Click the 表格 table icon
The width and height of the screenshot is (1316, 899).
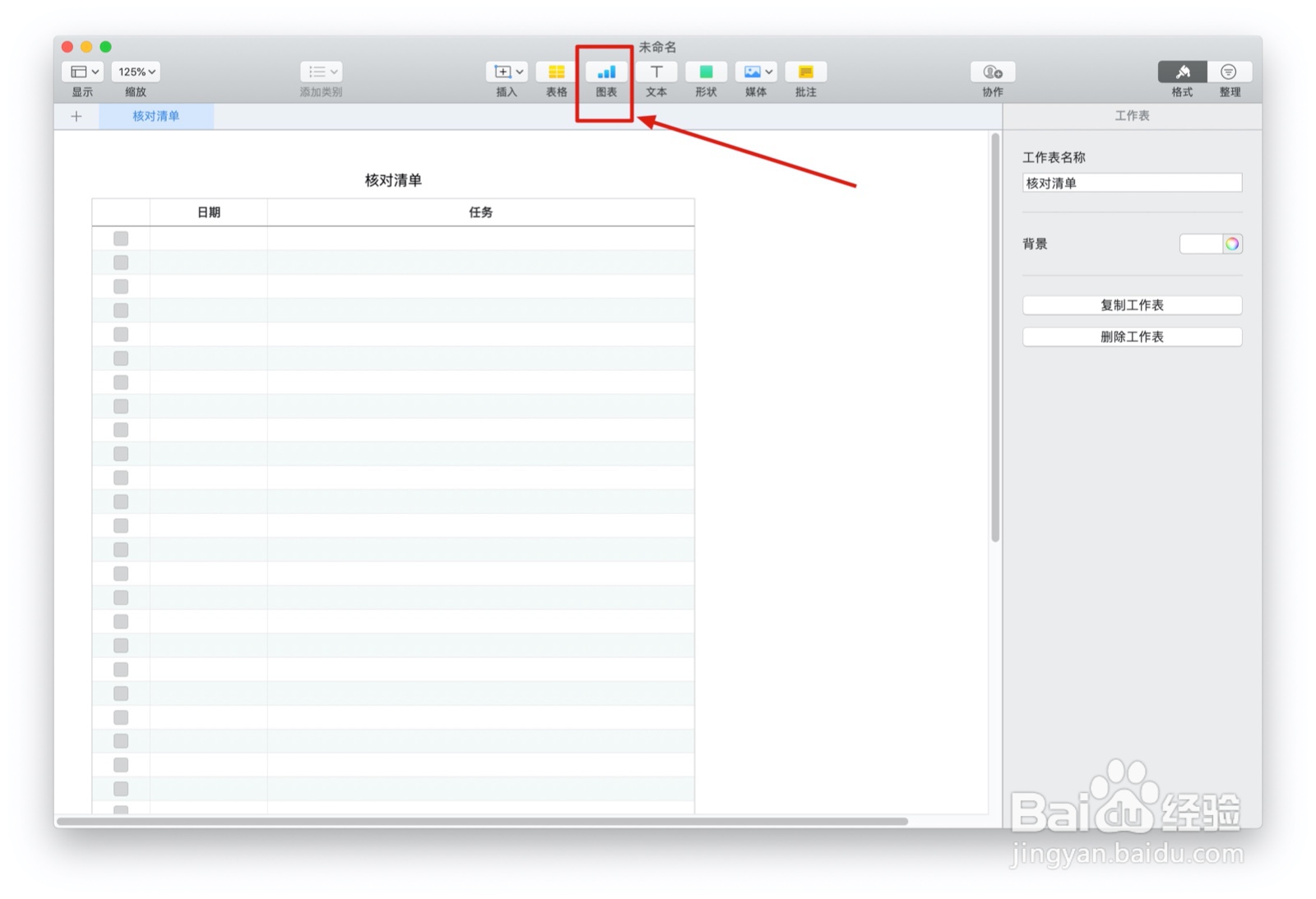coord(557,72)
